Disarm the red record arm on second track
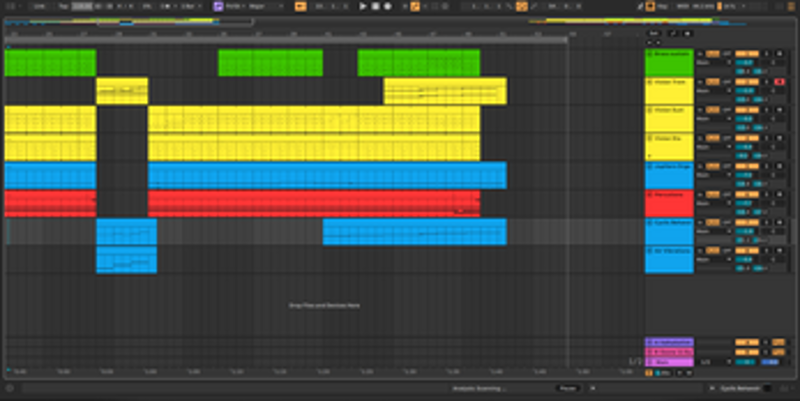800x401 pixels. (x=779, y=81)
